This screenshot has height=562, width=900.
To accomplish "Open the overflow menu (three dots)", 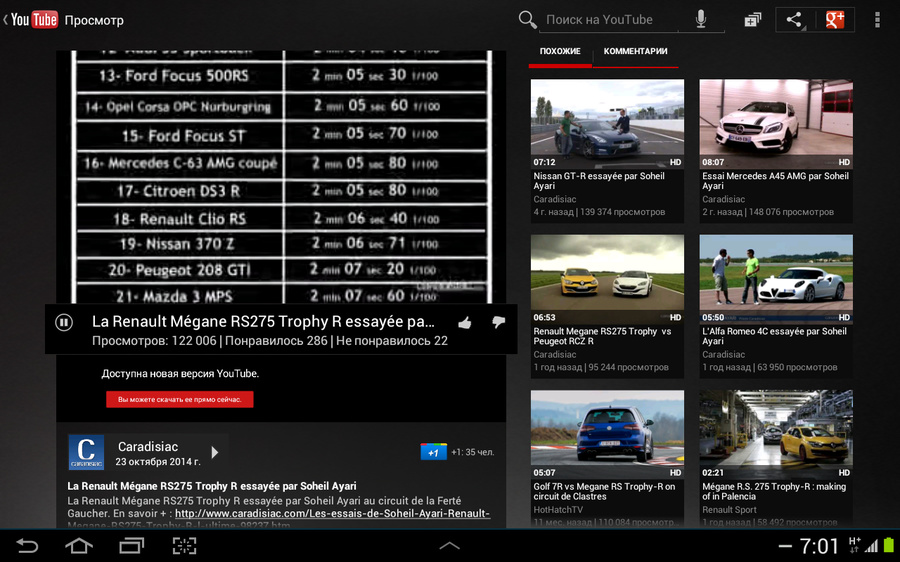I will pos(877,20).
